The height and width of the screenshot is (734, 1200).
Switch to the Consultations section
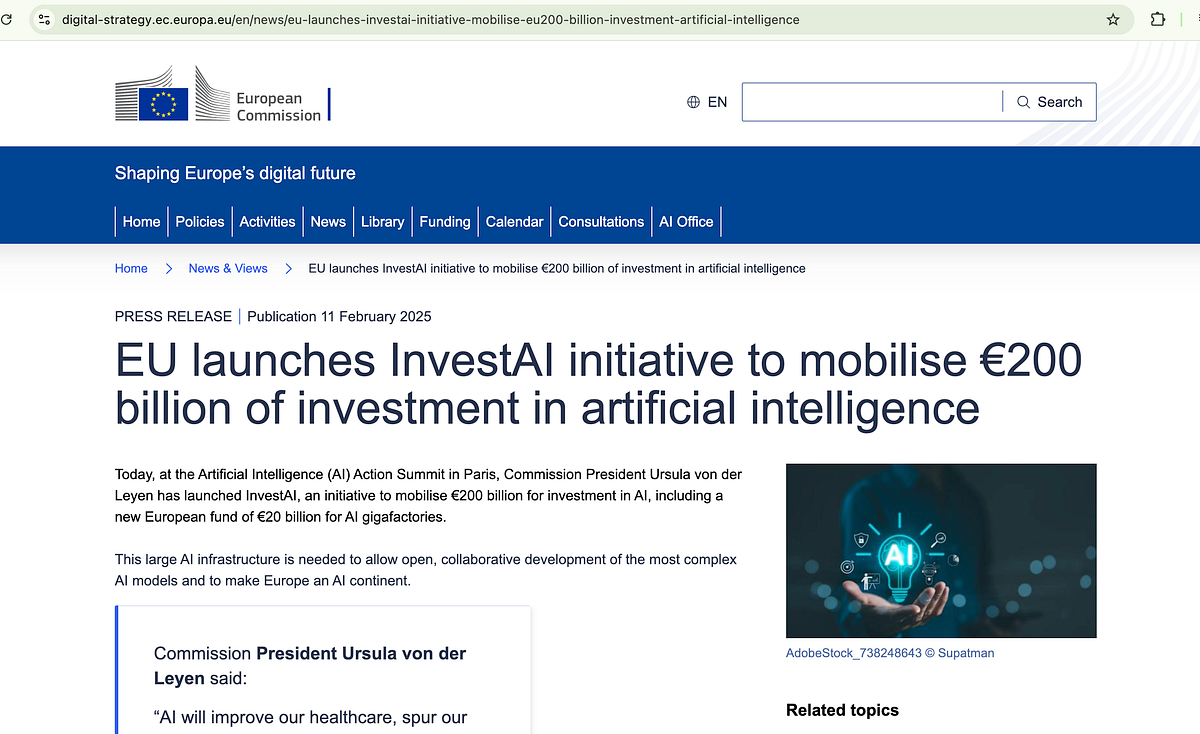tap(601, 221)
